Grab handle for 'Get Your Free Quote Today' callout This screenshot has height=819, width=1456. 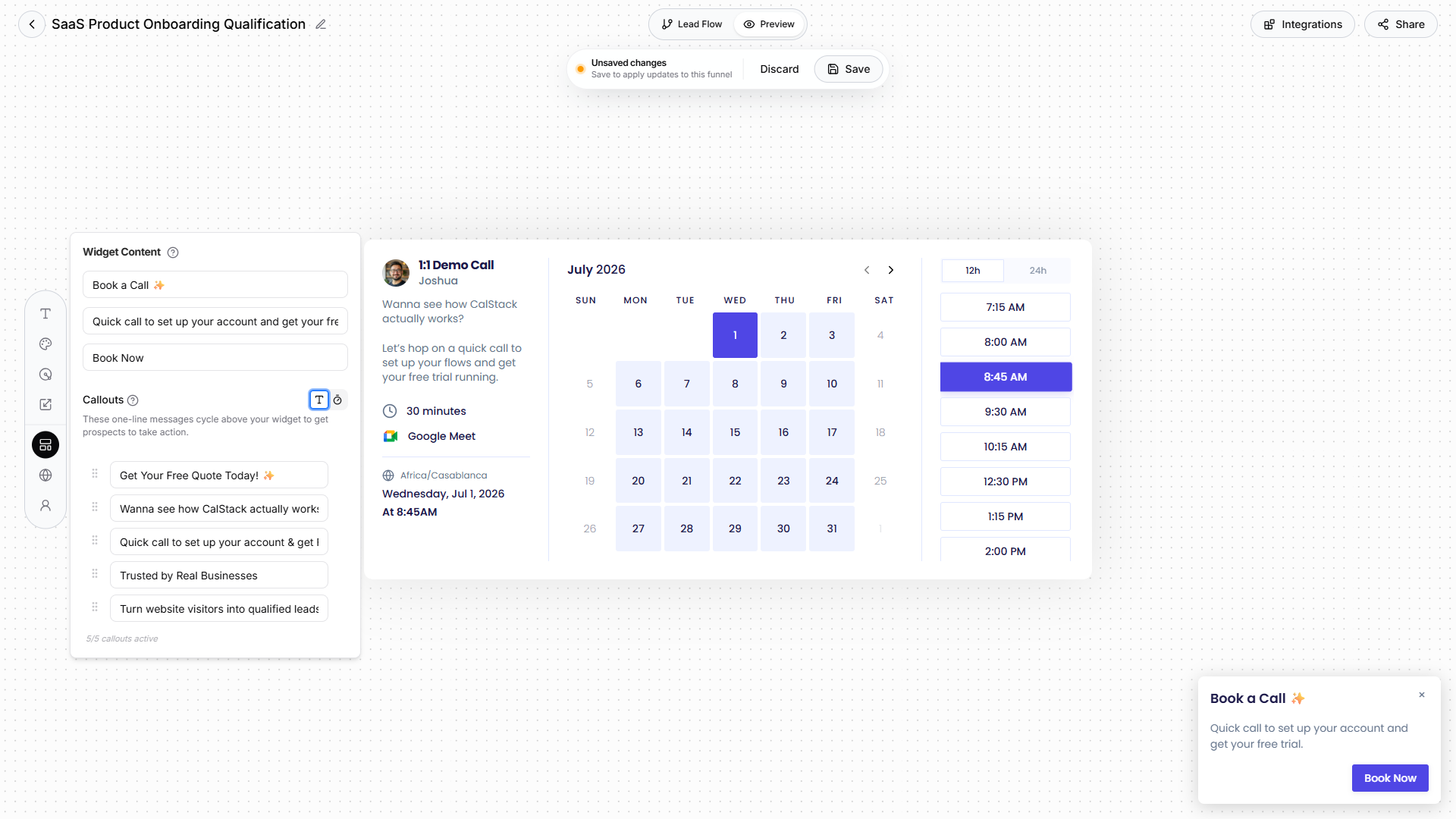coord(95,474)
